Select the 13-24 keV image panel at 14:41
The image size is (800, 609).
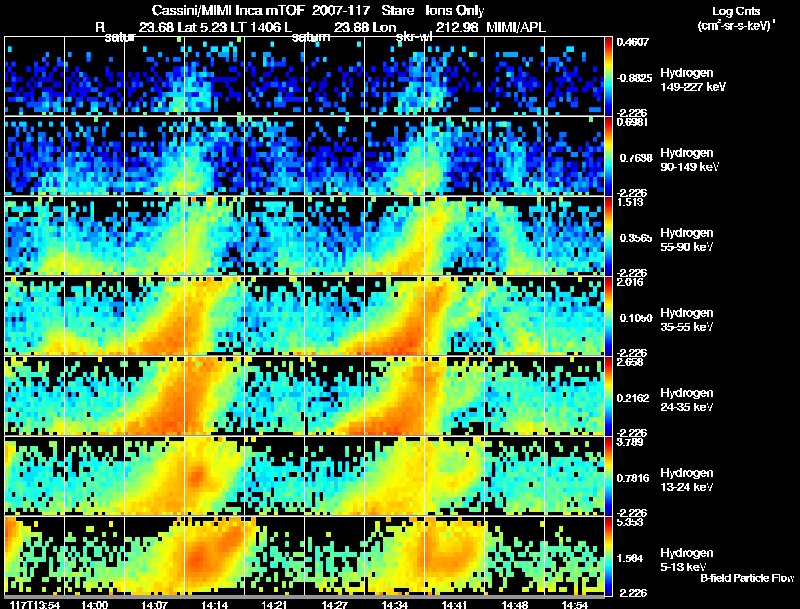455,476
